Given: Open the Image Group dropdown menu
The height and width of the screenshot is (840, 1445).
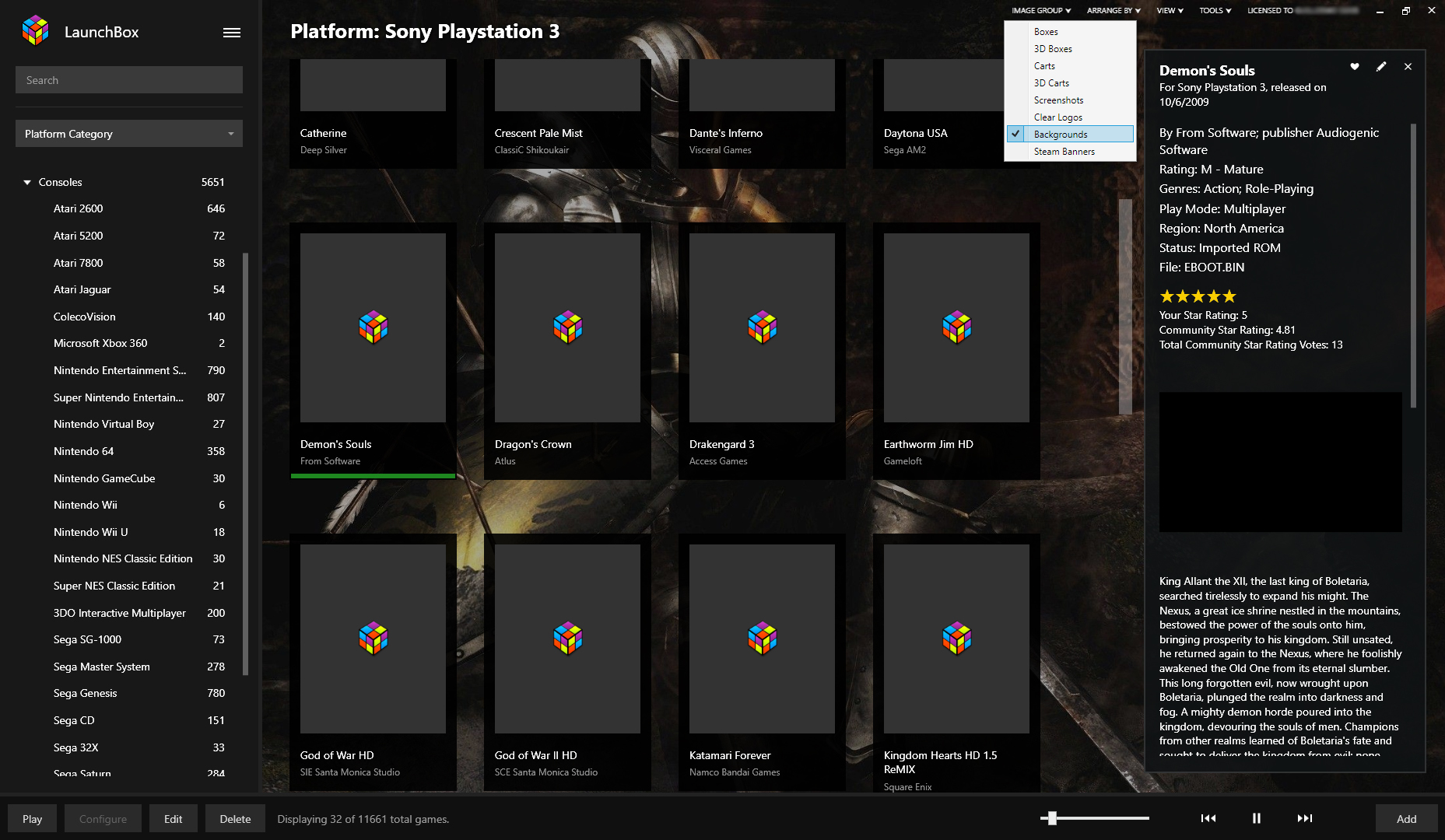Looking at the screenshot, I should coord(1041,11).
